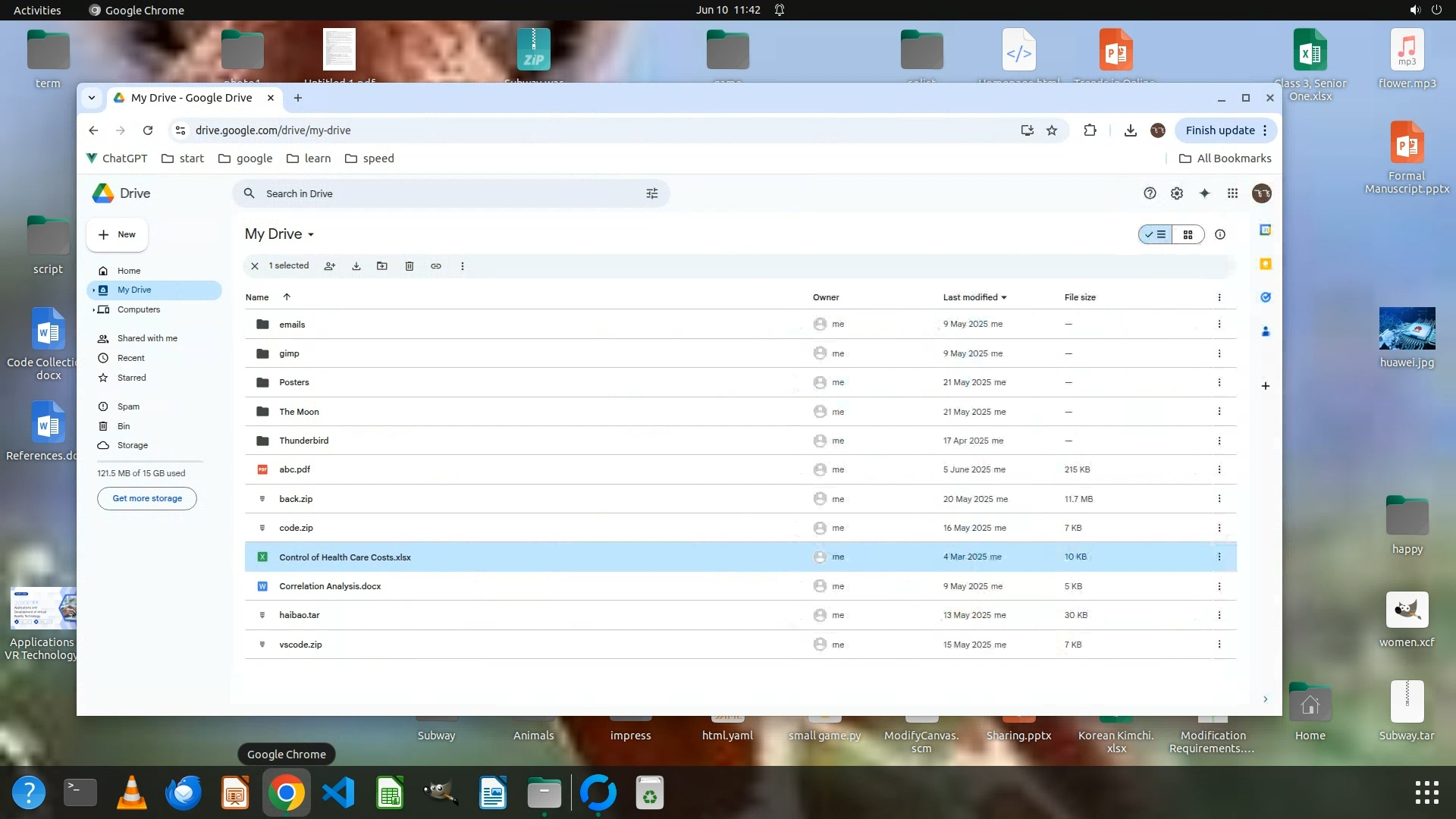1456x819 pixels.
Task: Click move to folder icon
Action: [382, 266]
